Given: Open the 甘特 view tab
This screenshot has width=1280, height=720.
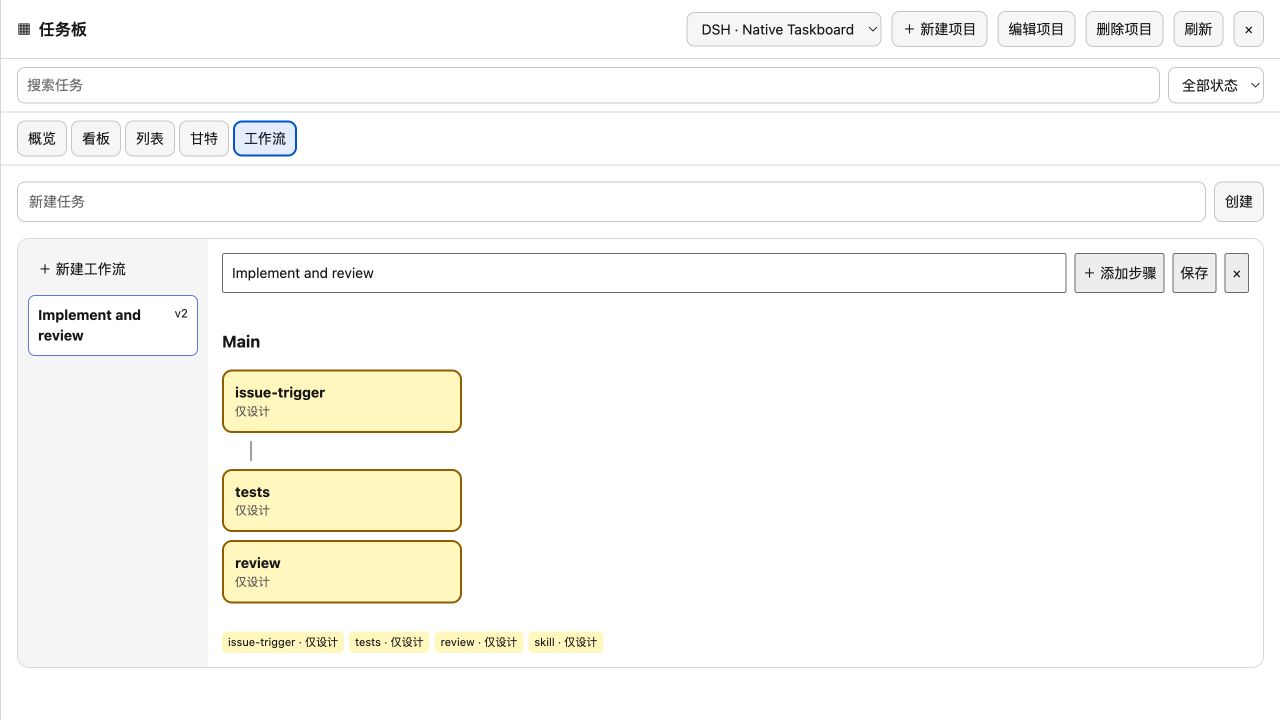Looking at the screenshot, I should pyautogui.click(x=204, y=138).
